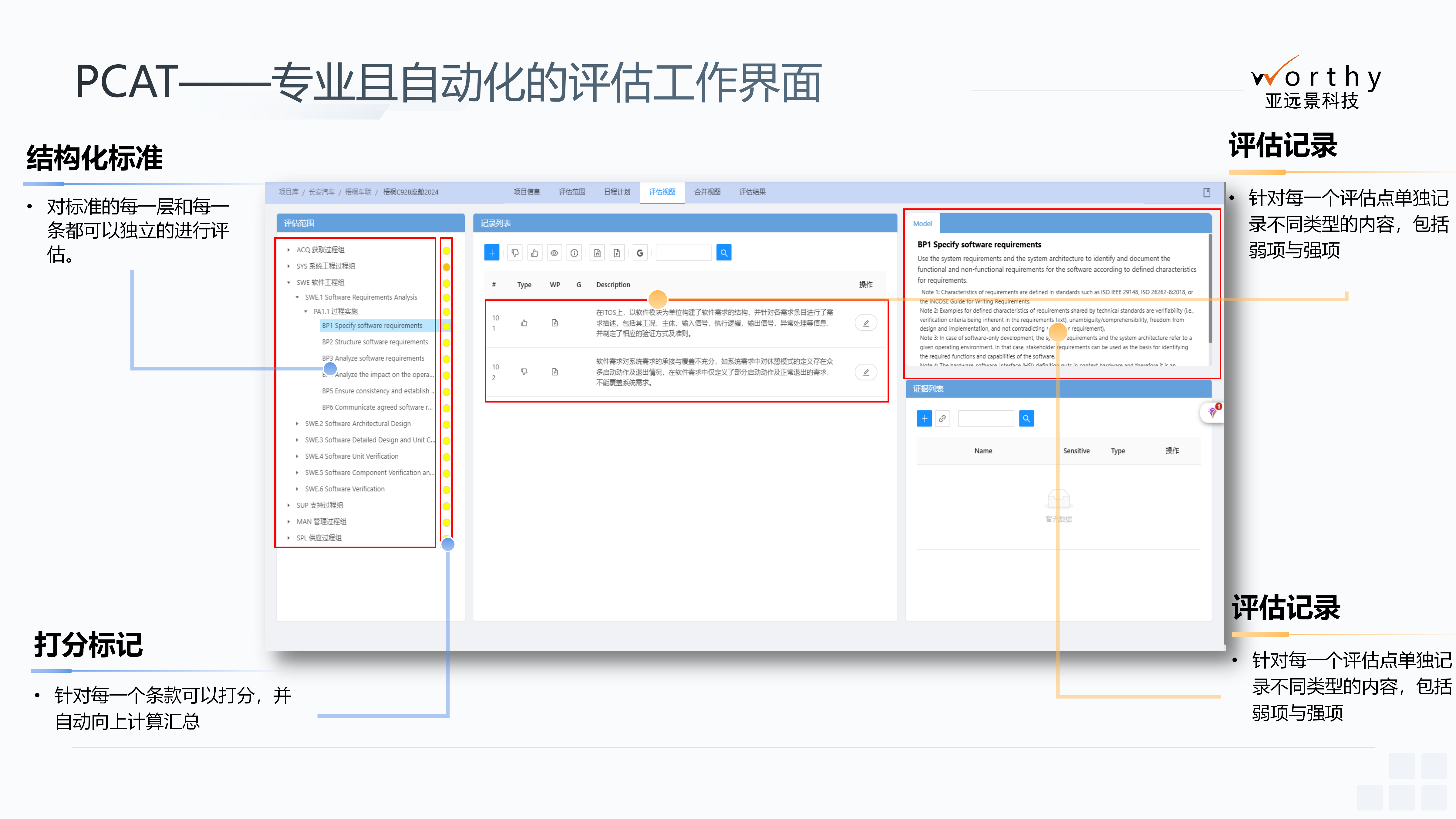Click the floating assistant icon with badge
This screenshot has height=819, width=1456.
1212,412
